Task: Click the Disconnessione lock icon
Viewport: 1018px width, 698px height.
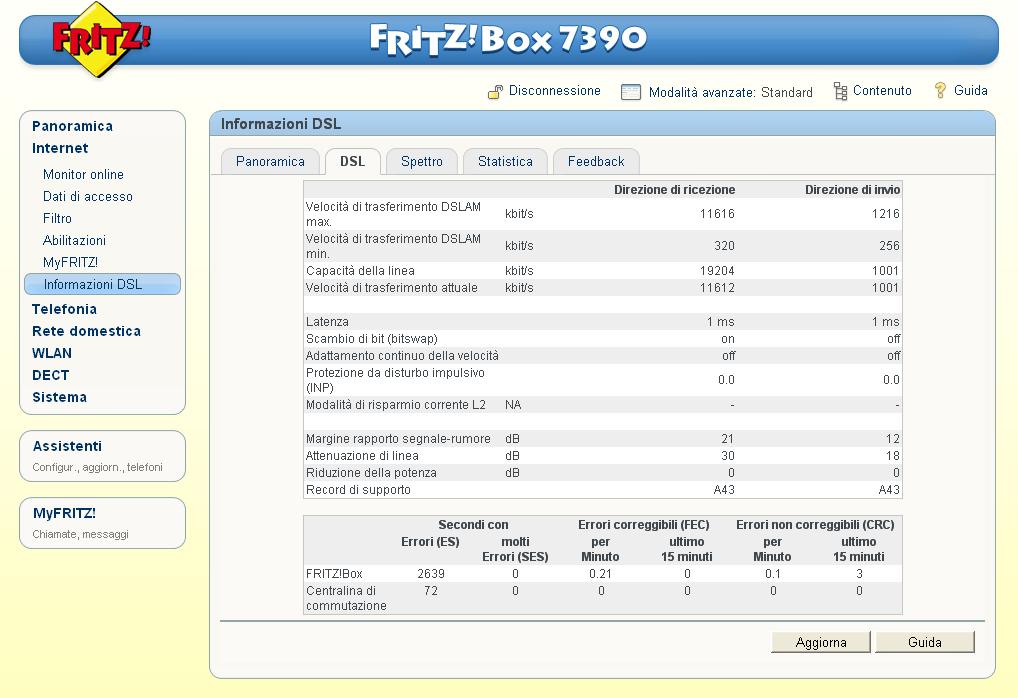Action: pos(495,92)
